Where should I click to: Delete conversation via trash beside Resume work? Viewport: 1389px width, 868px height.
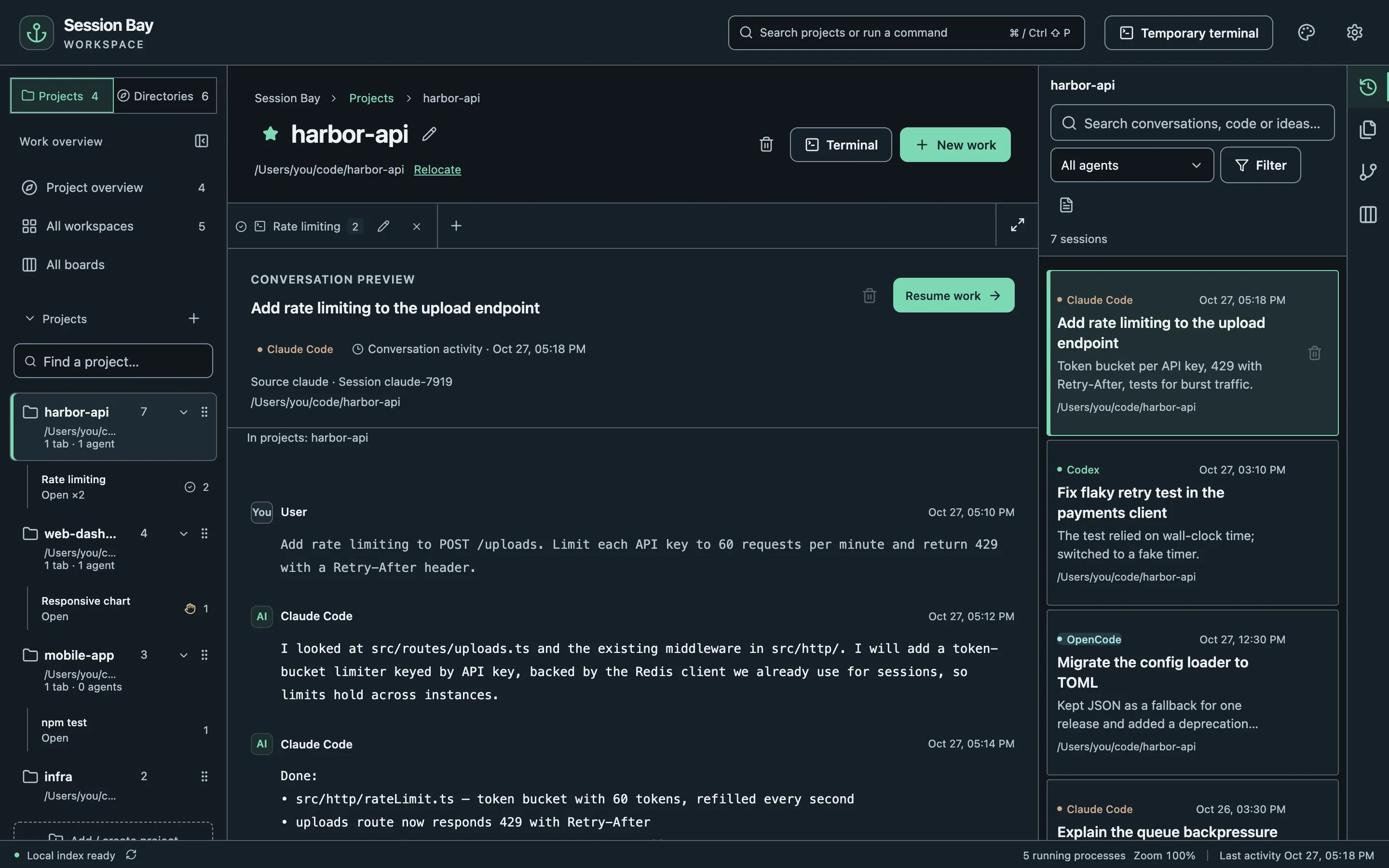pos(870,296)
